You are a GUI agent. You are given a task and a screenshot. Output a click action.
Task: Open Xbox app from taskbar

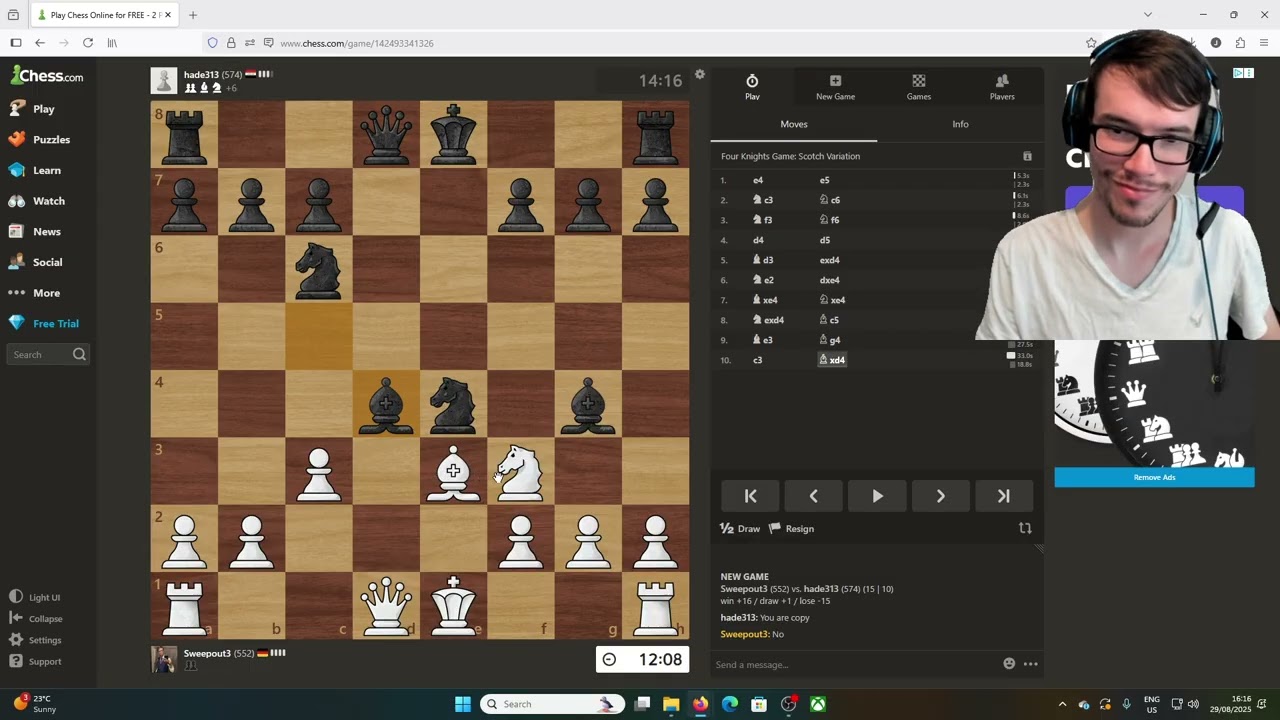(x=818, y=704)
